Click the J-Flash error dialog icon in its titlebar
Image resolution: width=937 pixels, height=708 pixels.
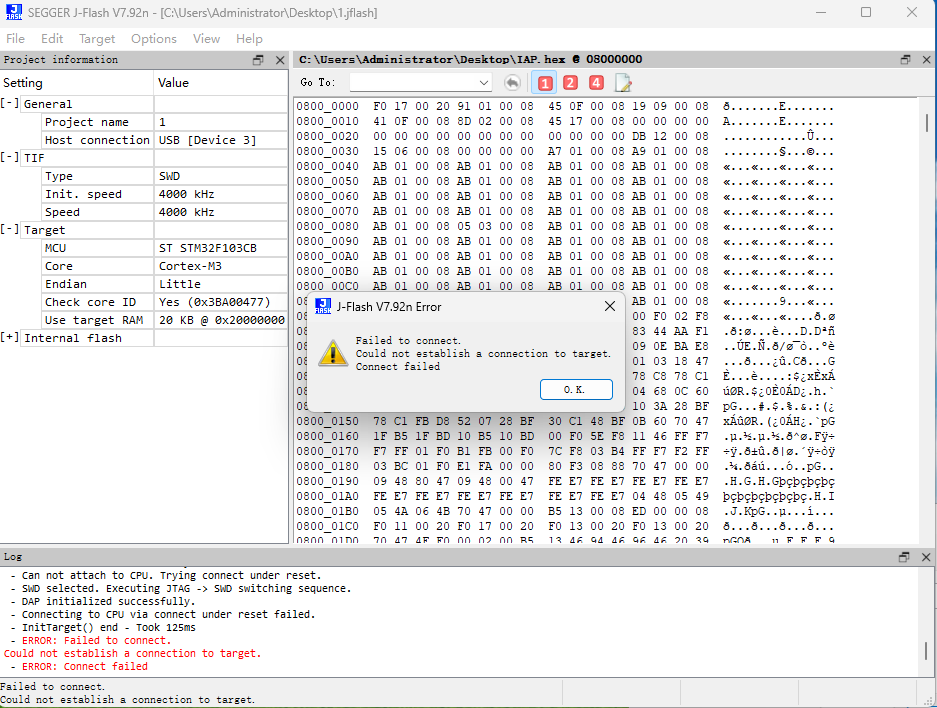323,307
